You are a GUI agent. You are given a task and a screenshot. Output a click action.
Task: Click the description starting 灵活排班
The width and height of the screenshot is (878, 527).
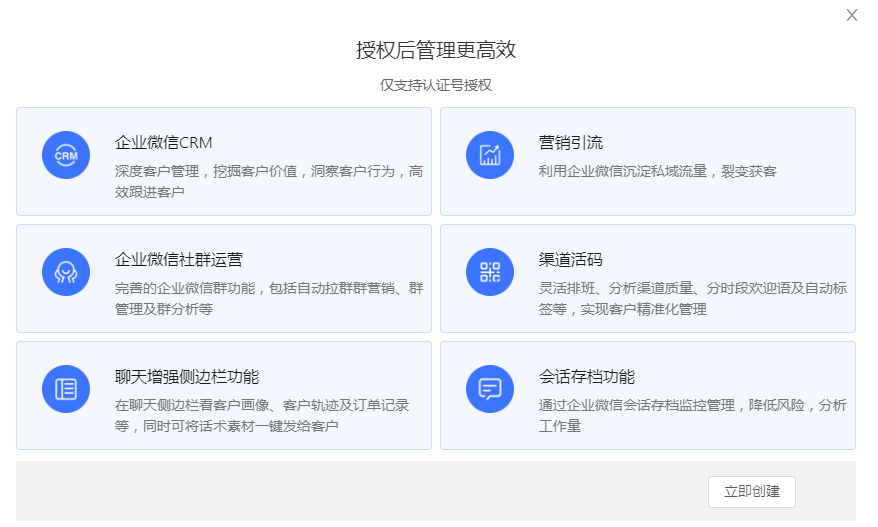693,299
